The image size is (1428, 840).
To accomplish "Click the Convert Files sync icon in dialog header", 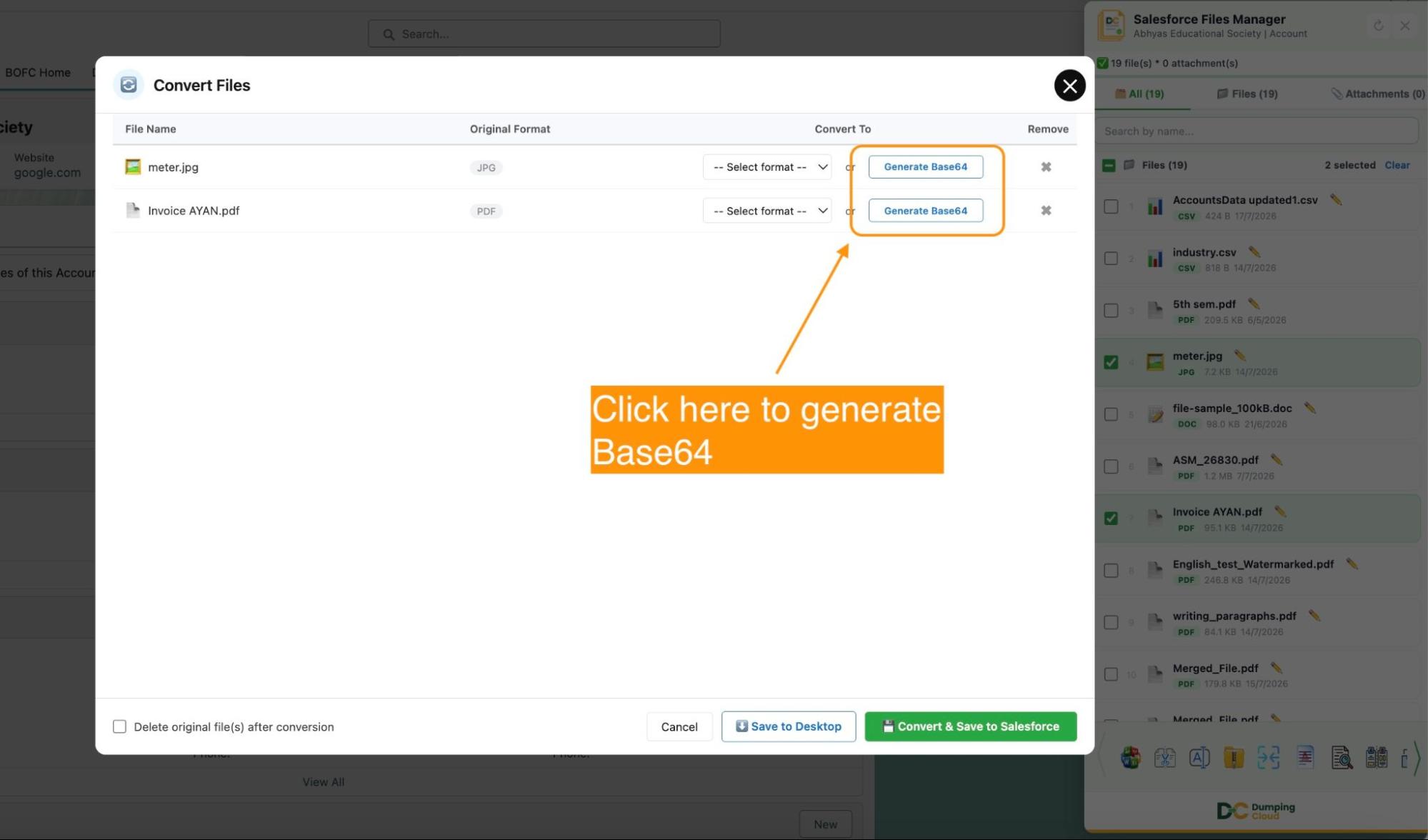I will coord(129,85).
